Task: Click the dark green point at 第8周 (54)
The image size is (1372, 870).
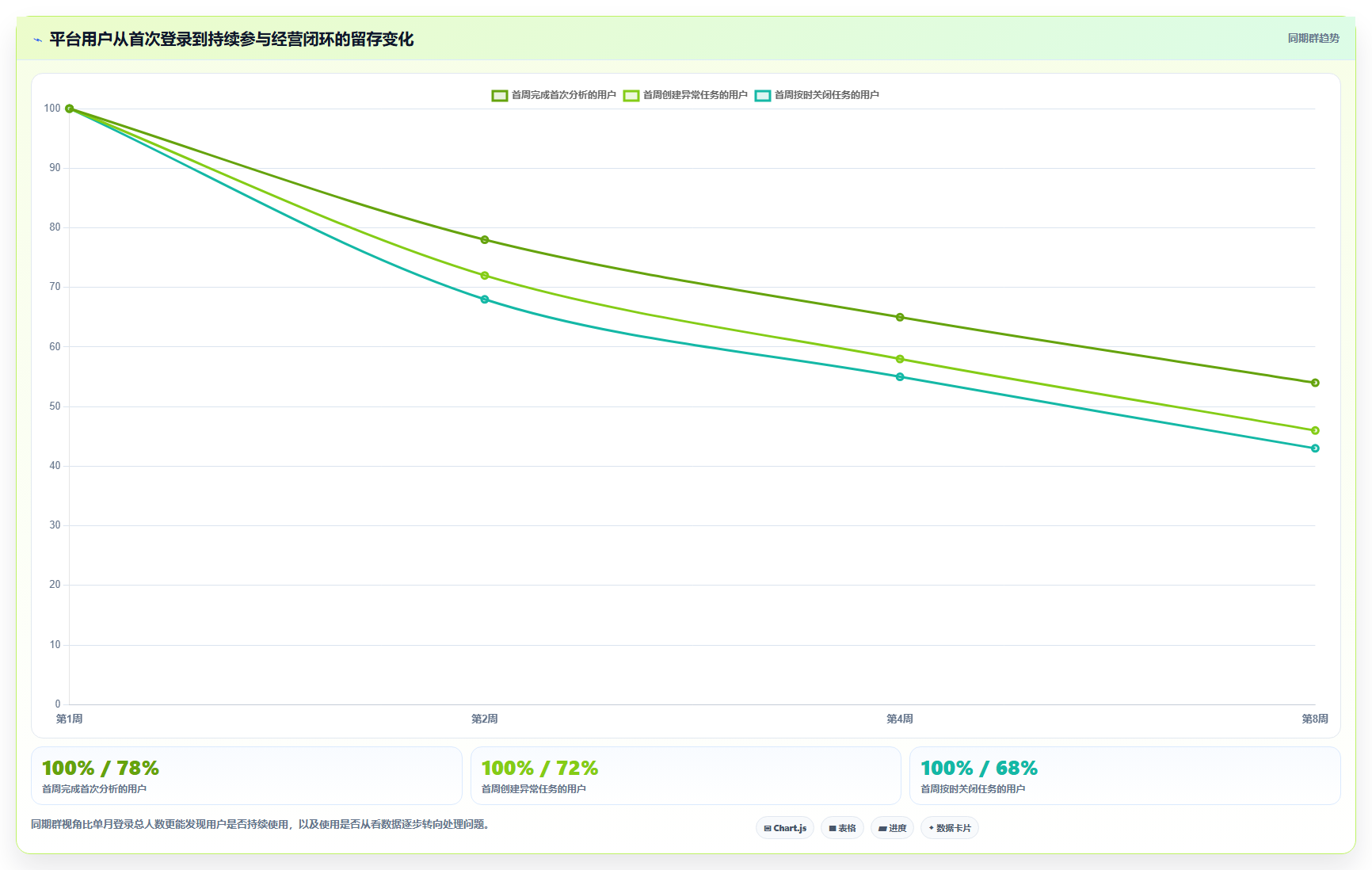Action: pos(1315,383)
